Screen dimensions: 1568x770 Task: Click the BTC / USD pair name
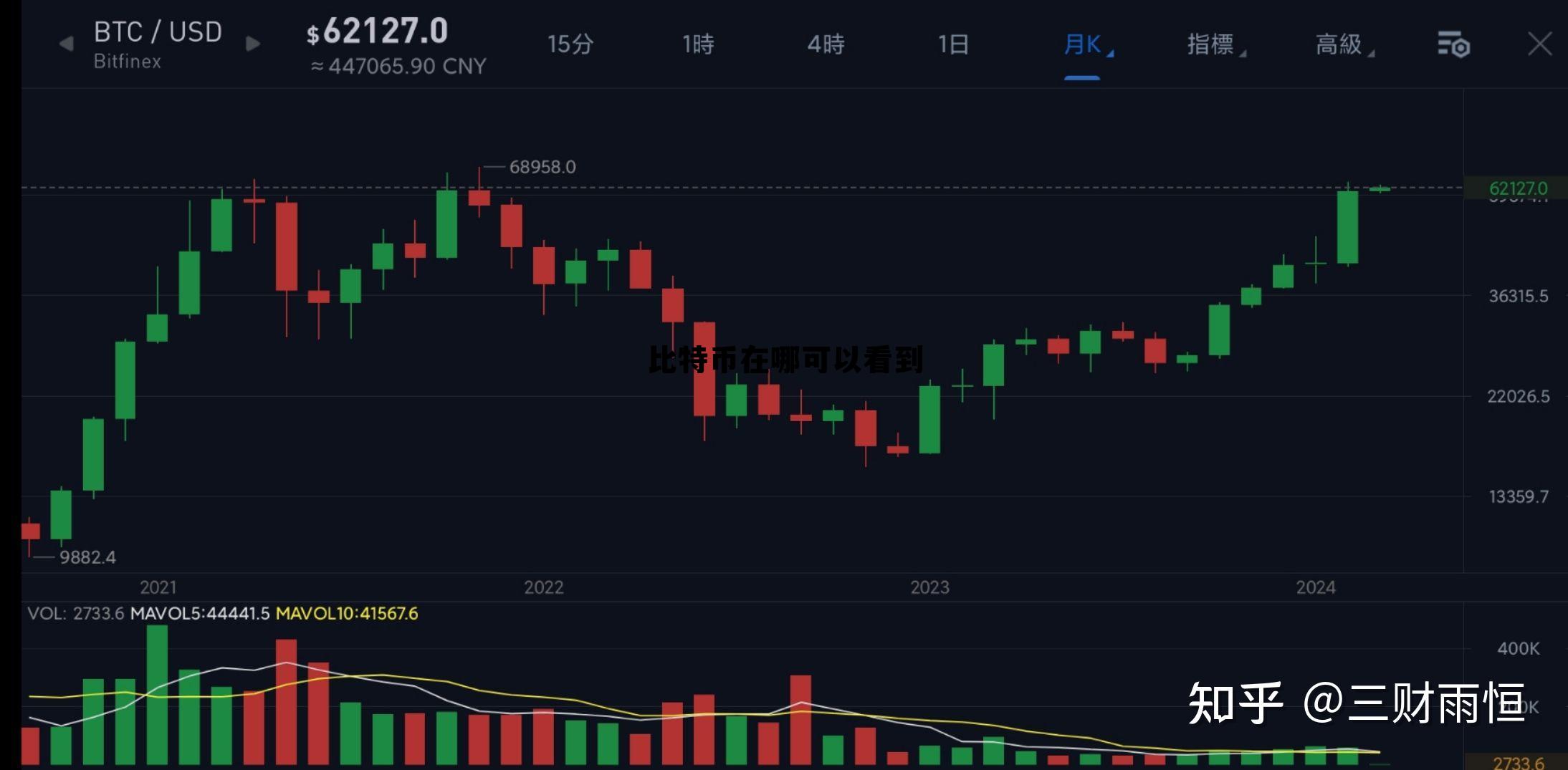coord(158,32)
